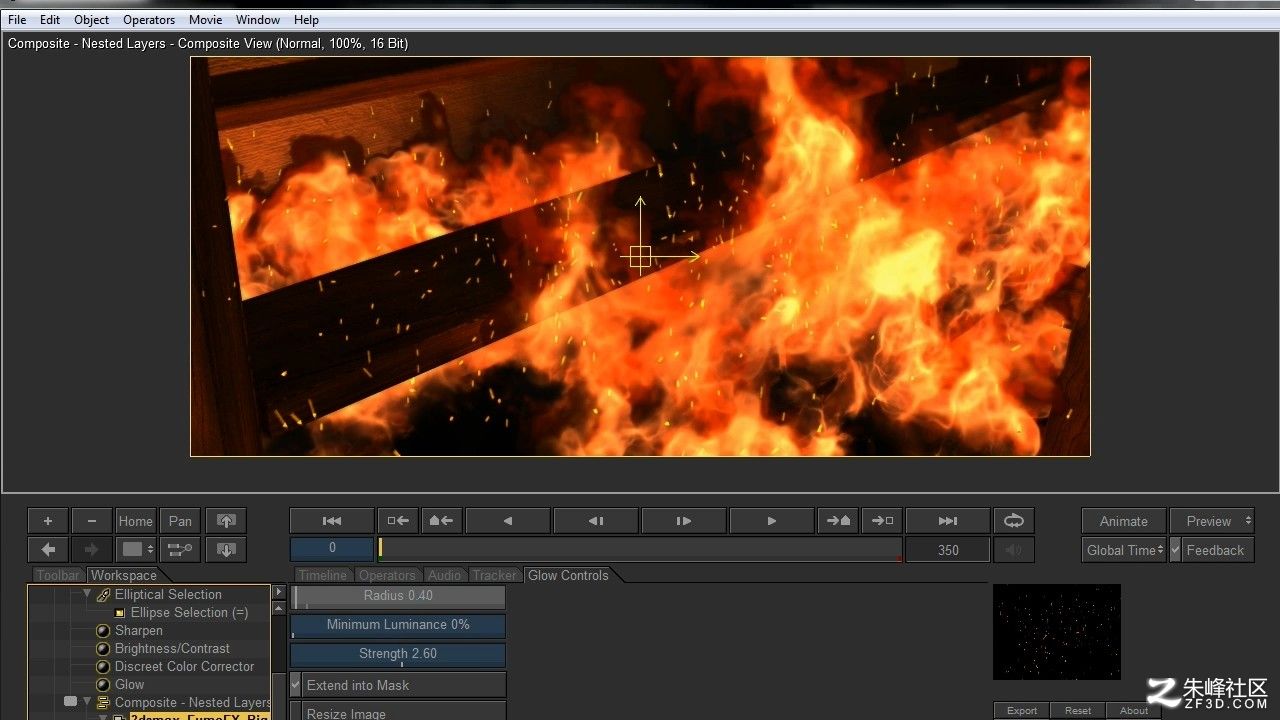1280x720 pixels.
Task: Click the Elliptical Selection tool icon
Action: [103, 595]
